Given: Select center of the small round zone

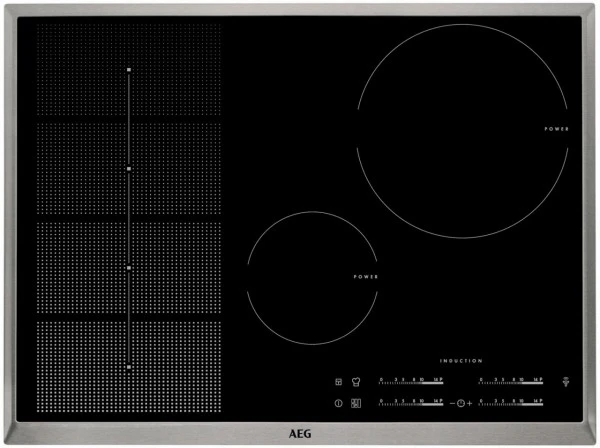Looking at the screenshot, I should pos(313,277).
